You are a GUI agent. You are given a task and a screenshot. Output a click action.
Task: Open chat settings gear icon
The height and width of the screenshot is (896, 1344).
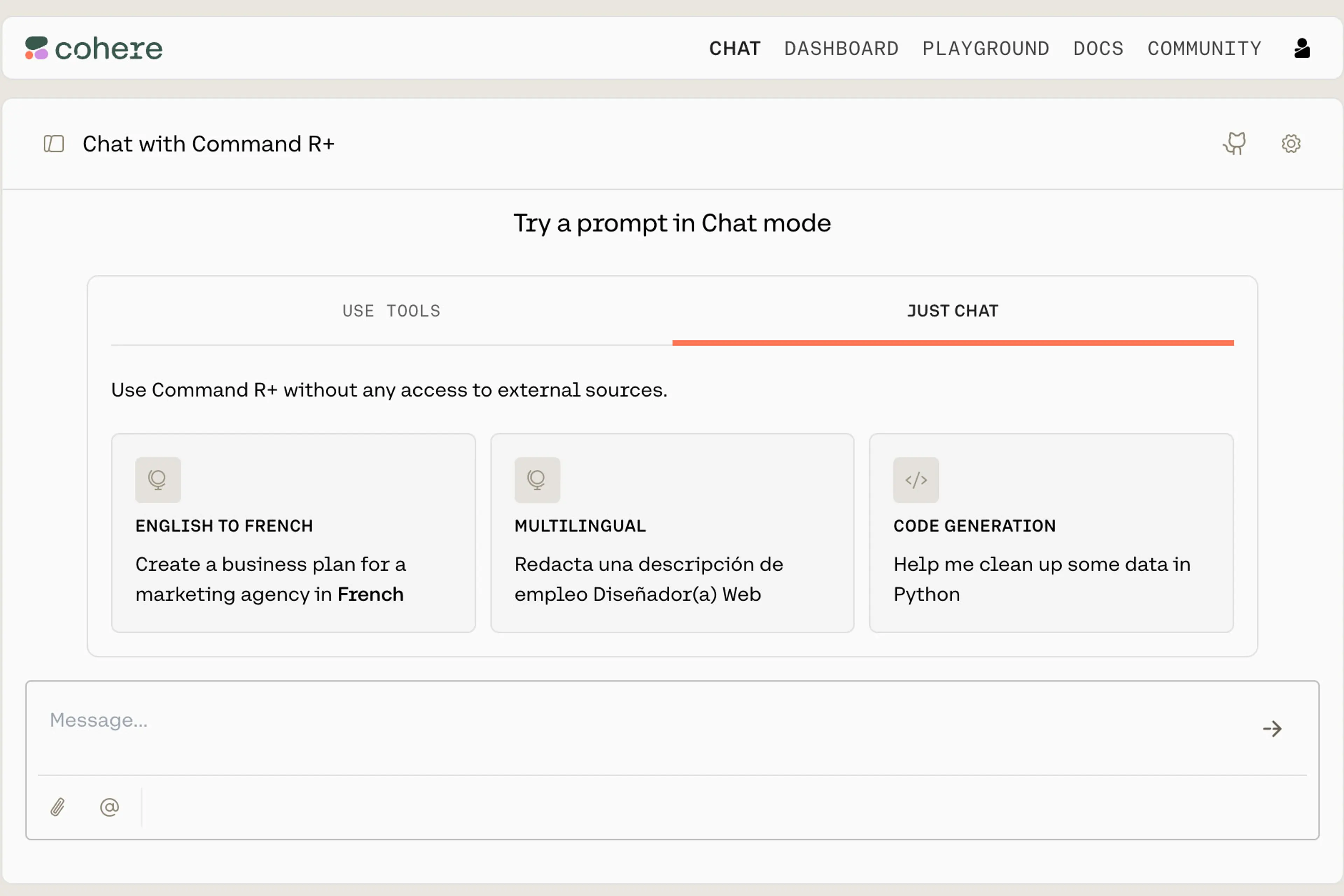(1291, 143)
